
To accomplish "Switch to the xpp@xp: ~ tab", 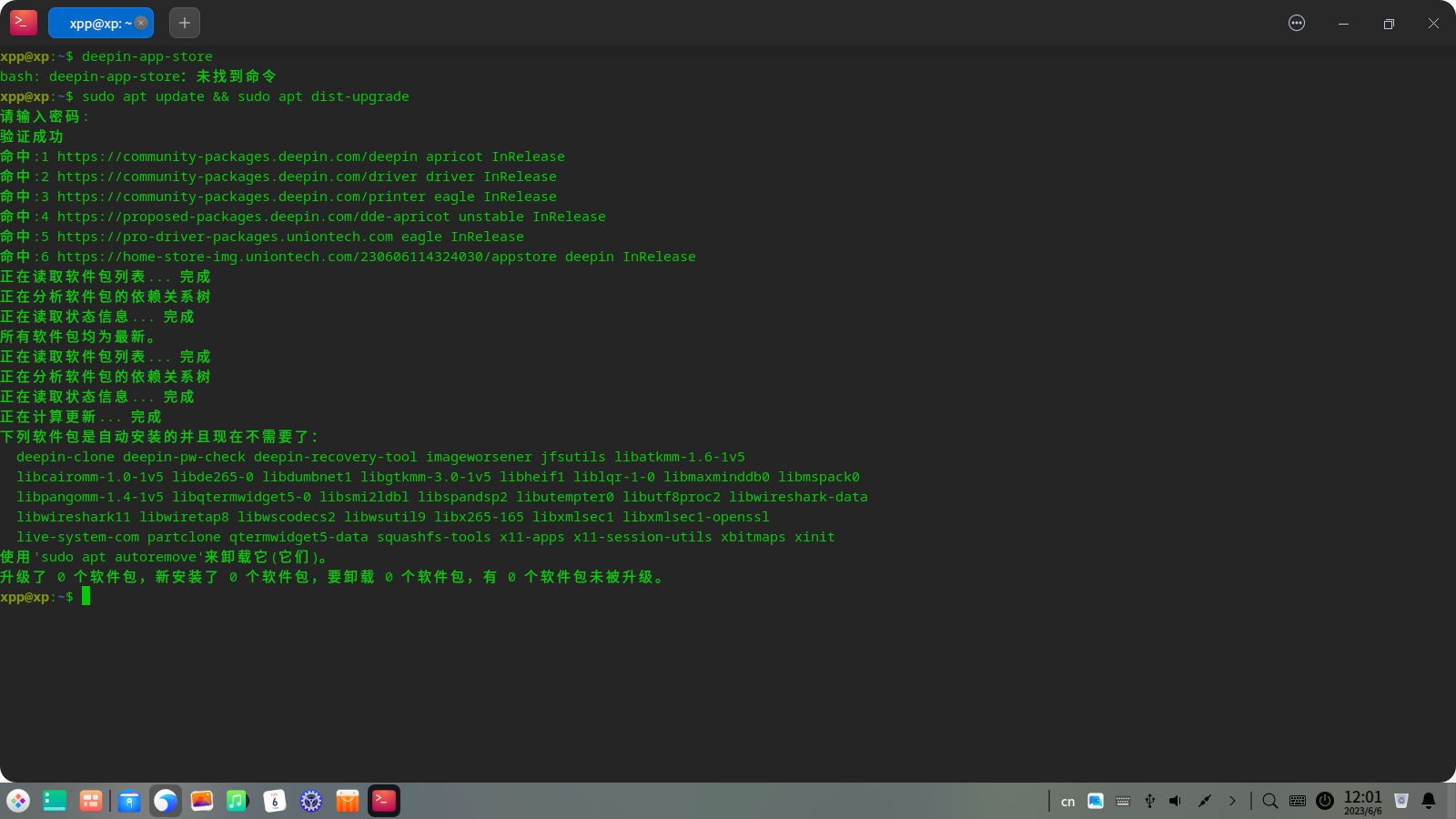I will [x=100, y=23].
